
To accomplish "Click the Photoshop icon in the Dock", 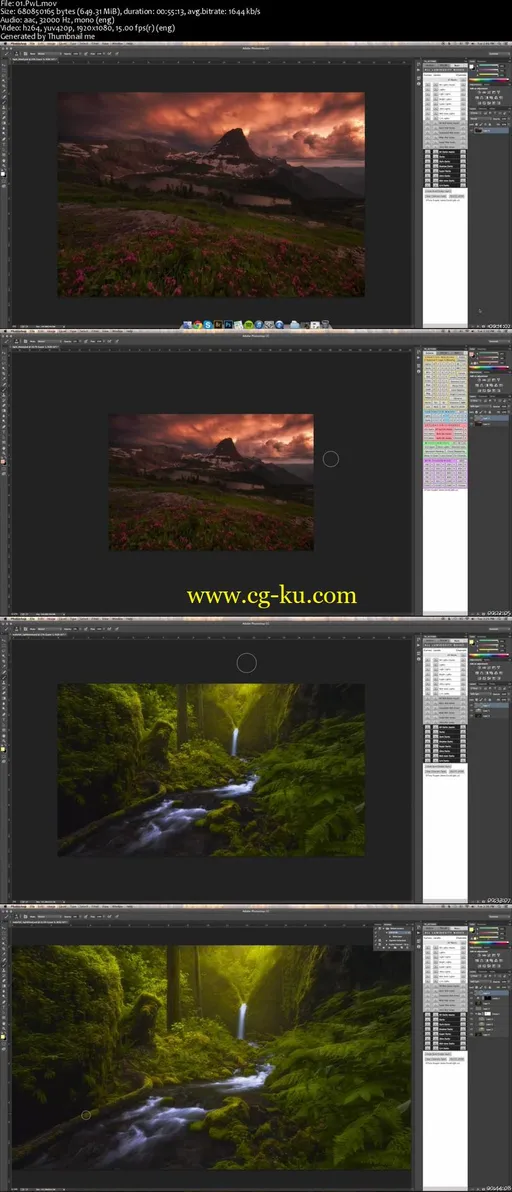I will tap(228, 325).
